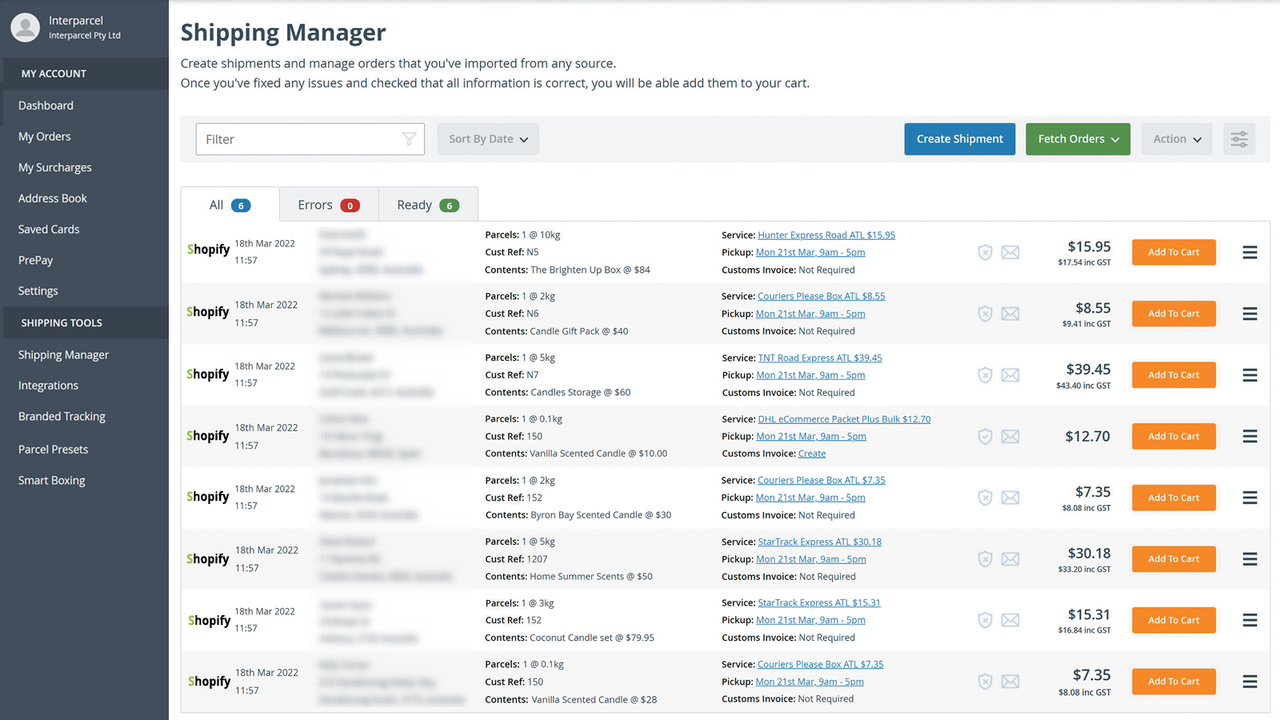The image size is (1280, 720).
Task: Open the Action dropdown menu
Action: pos(1176,139)
